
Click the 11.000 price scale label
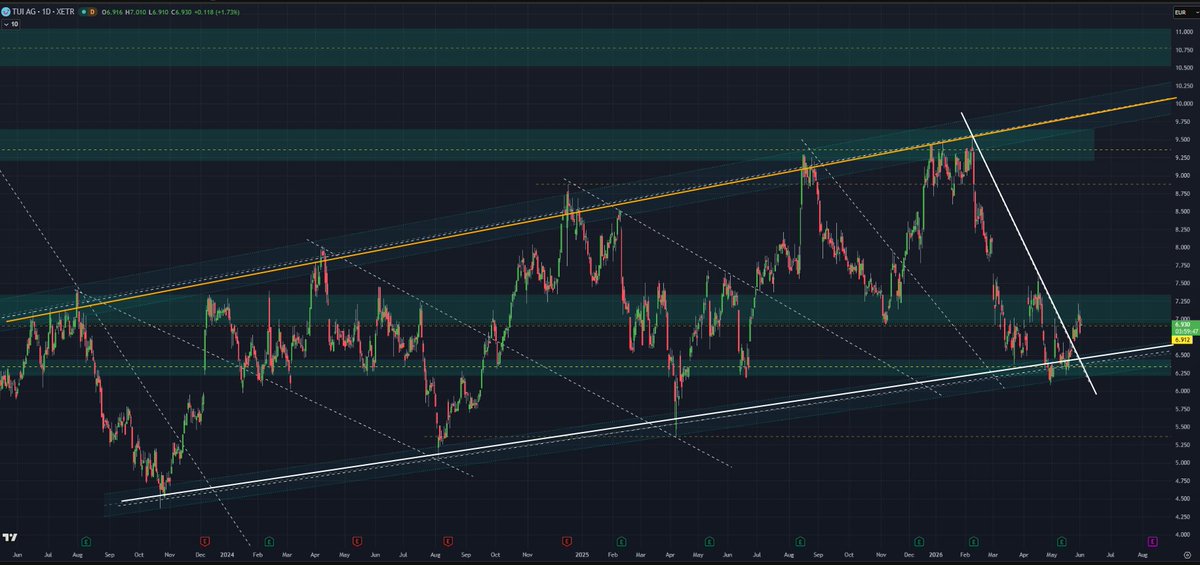[x=1183, y=32]
